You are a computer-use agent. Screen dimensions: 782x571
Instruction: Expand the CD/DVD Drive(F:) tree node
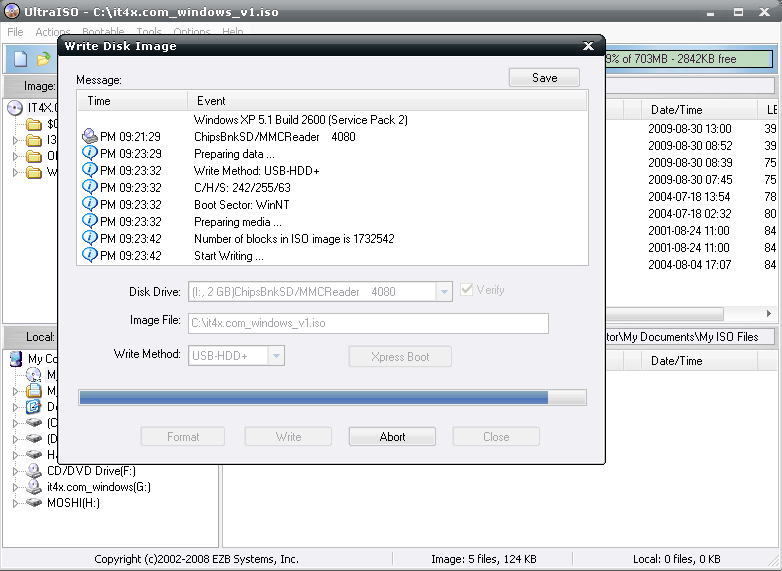pyautogui.click(x=15, y=471)
